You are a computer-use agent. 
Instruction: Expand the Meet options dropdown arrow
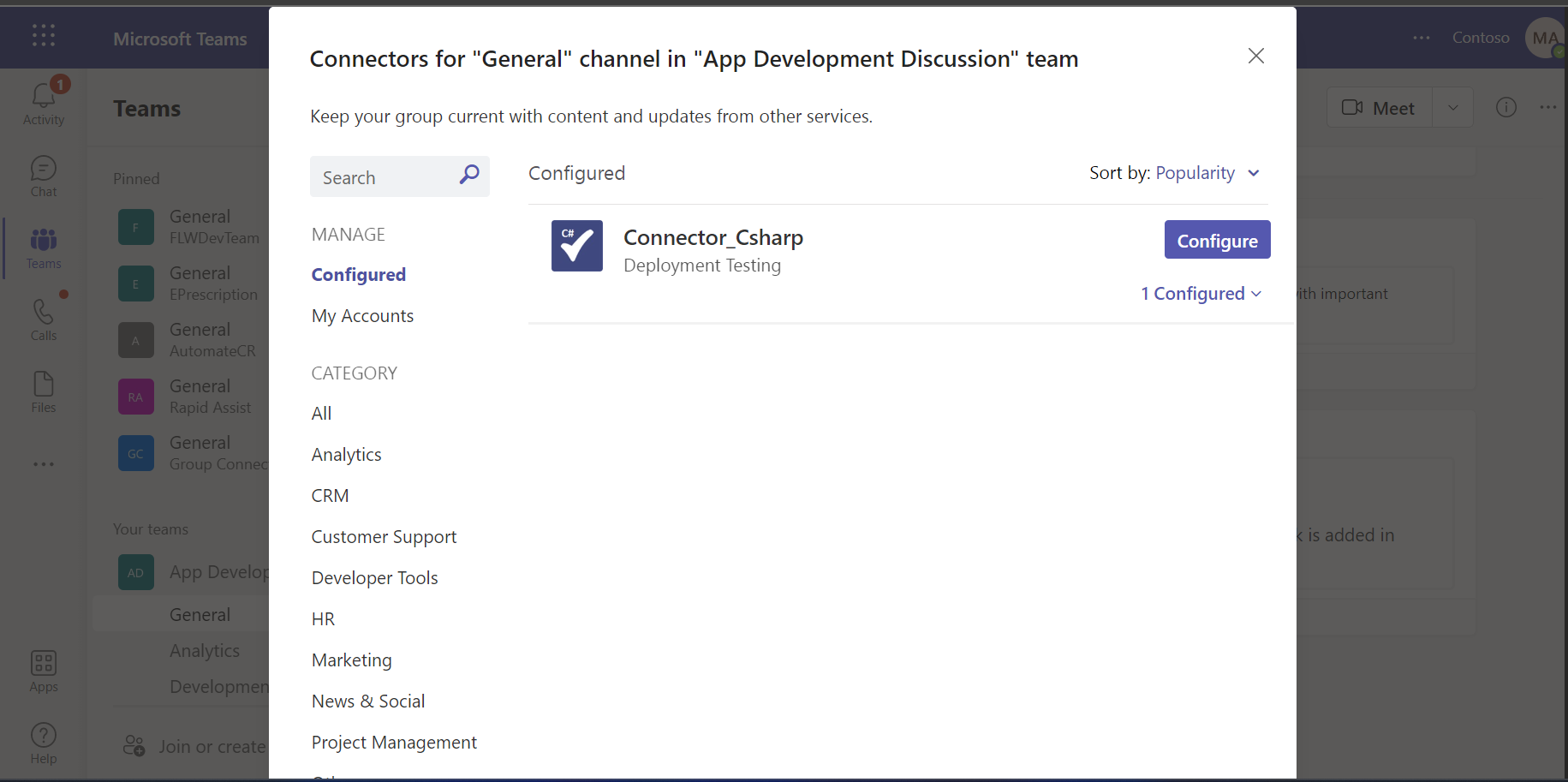pyautogui.click(x=1453, y=107)
